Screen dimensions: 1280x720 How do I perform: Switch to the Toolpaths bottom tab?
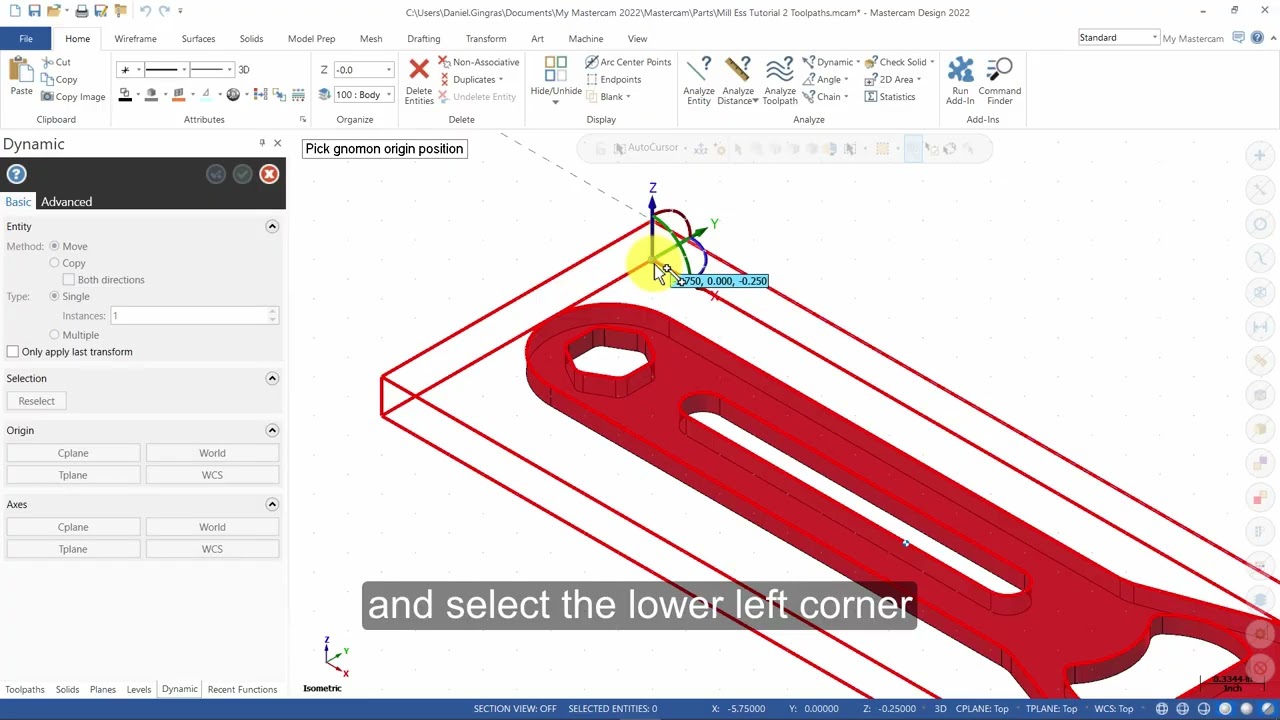pos(25,690)
